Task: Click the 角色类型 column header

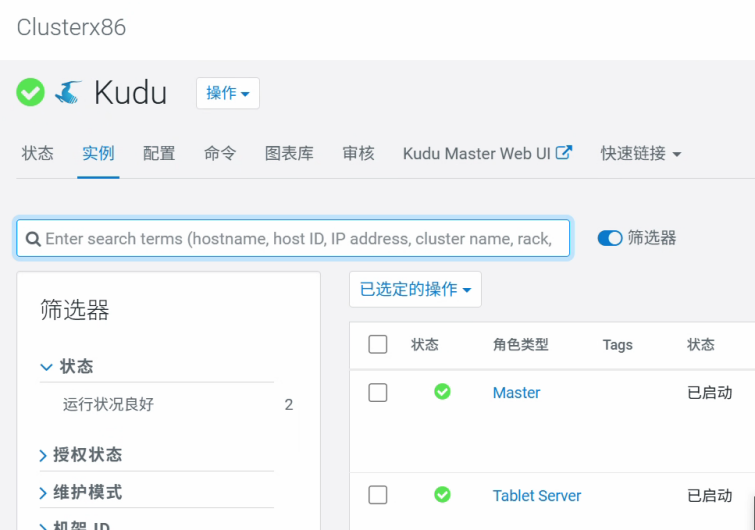Action: [x=521, y=345]
